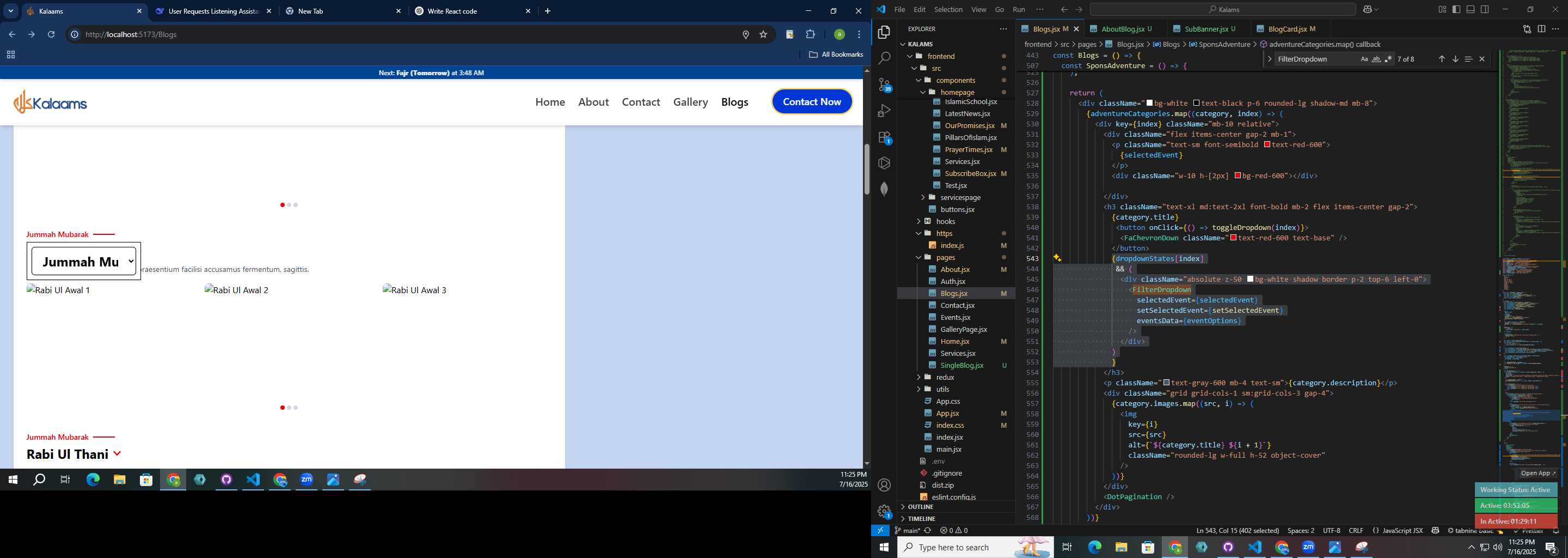Click Synchronize Changes icon in status bar
Screen dimensions: 1568x558
tap(928, 531)
